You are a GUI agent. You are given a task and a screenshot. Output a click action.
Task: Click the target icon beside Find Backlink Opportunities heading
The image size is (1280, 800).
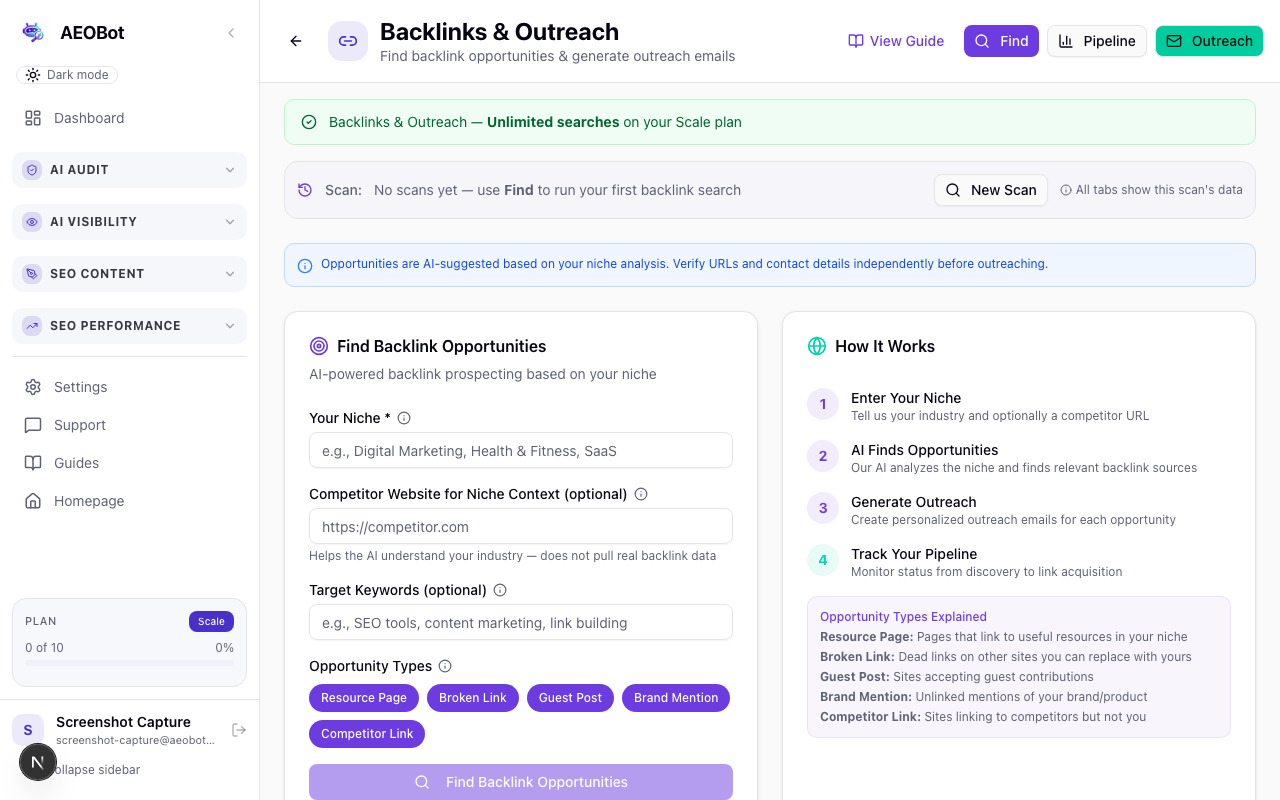(319, 346)
